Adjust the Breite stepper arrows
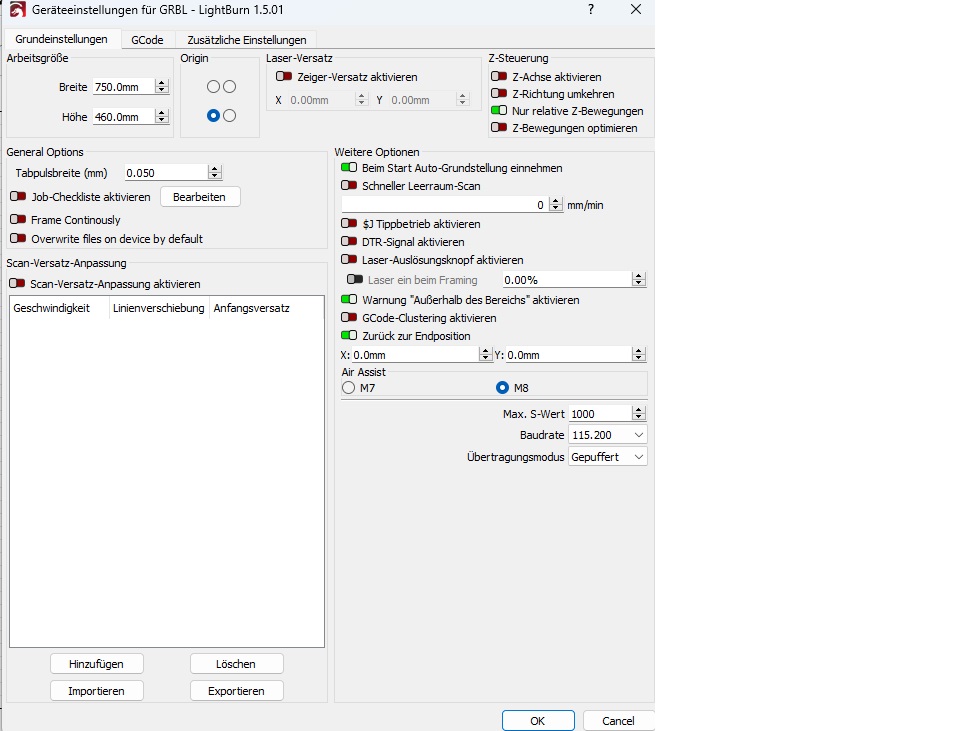Viewport: 960px width, 731px height. (x=162, y=87)
